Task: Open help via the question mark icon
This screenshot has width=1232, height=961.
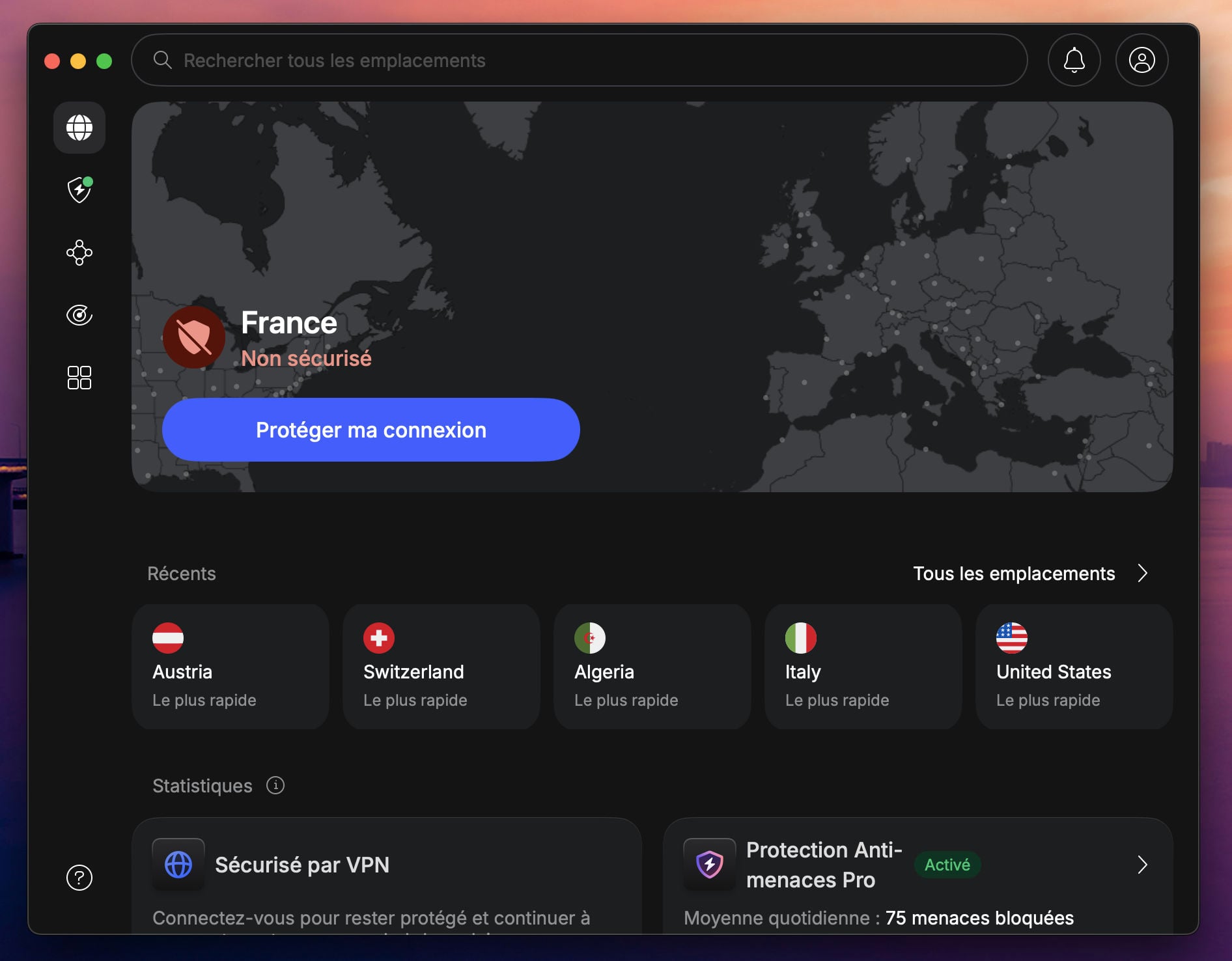Action: coord(79,877)
